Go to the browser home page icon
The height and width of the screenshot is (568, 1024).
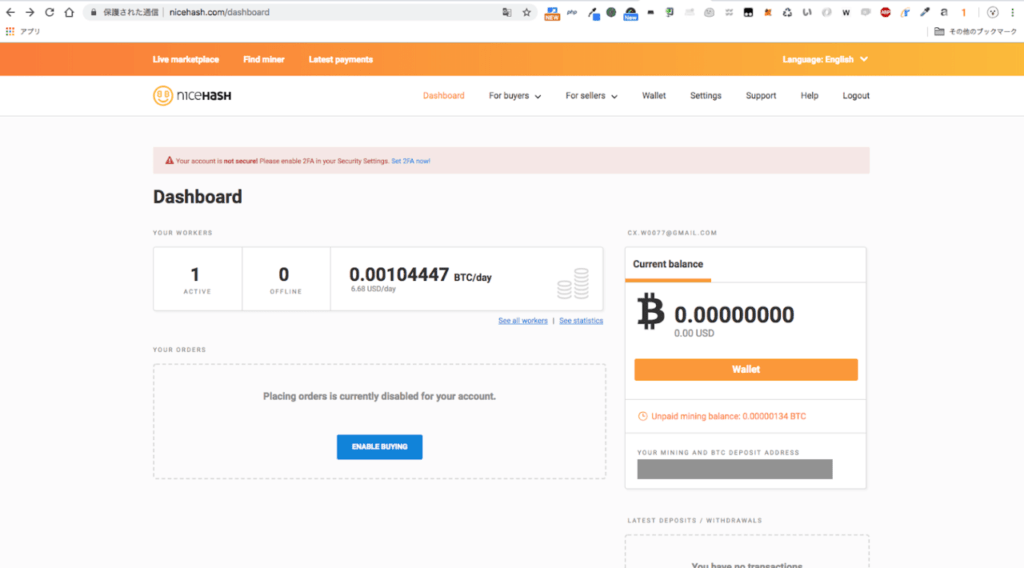pos(69,13)
